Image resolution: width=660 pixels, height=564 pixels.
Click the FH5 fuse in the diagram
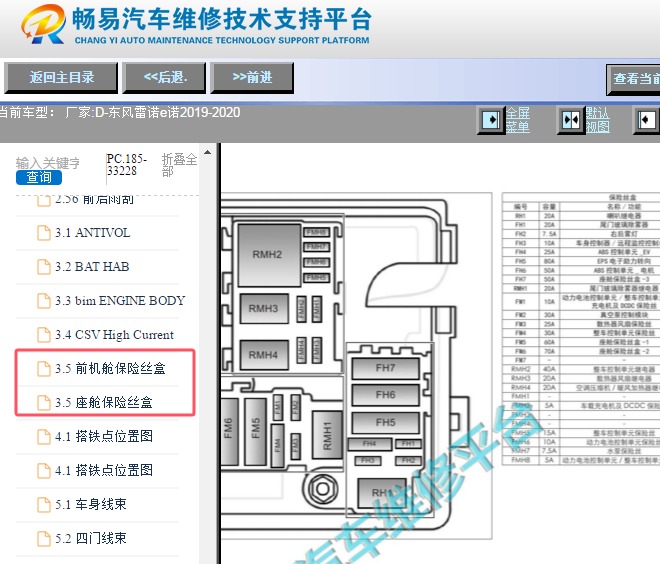pyautogui.click(x=386, y=423)
